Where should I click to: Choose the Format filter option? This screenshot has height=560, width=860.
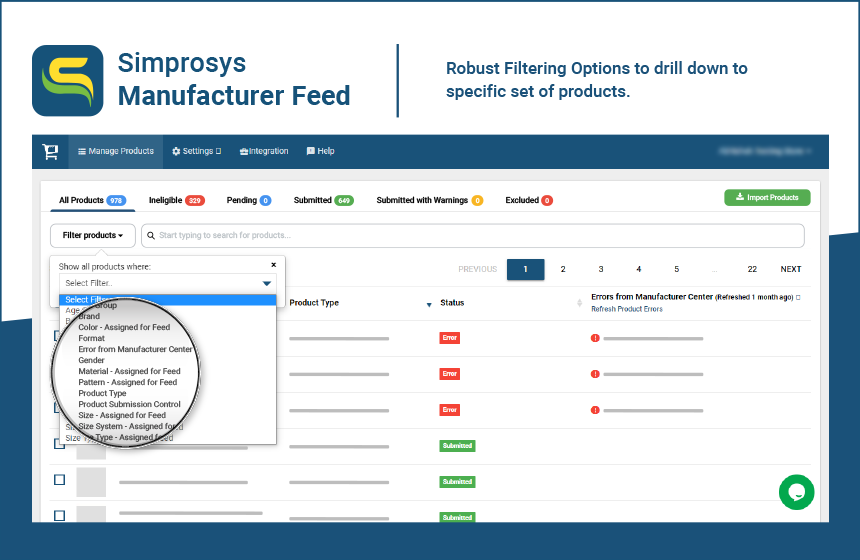(x=91, y=338)
